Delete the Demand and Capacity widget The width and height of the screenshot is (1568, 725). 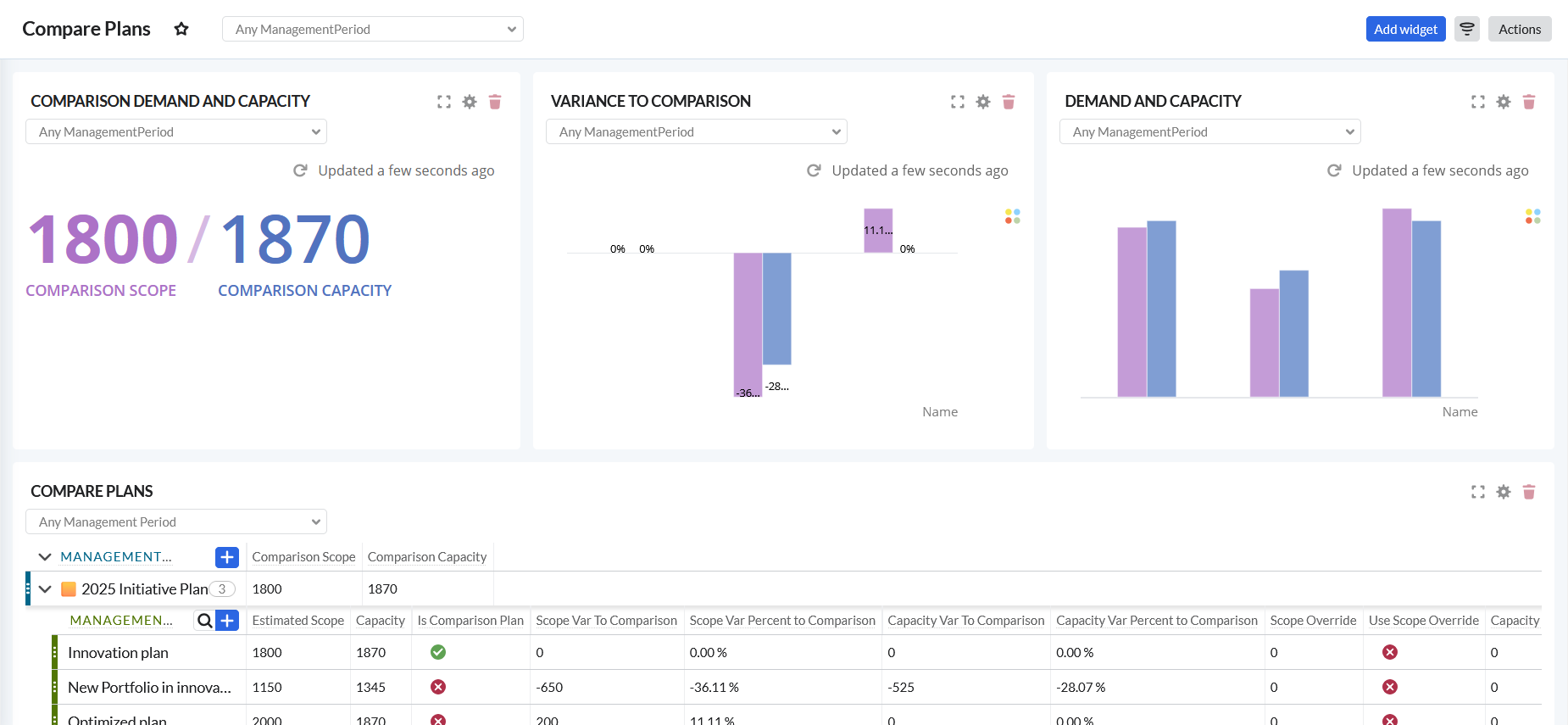[1529, 102]
